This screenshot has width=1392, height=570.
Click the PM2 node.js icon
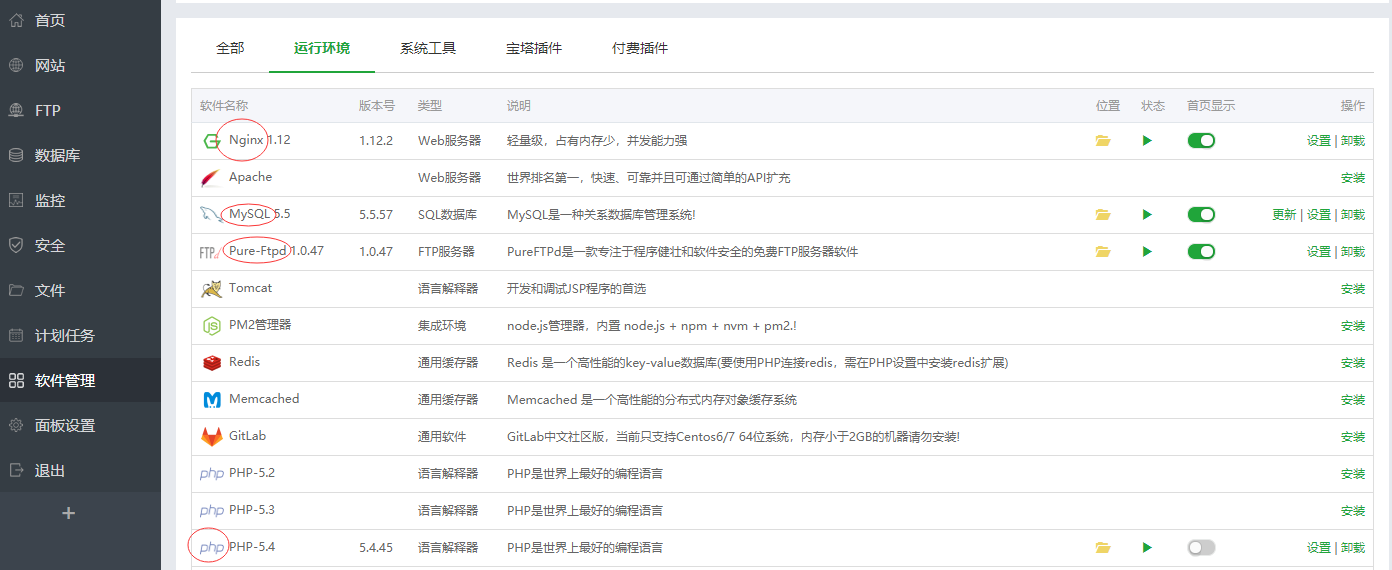[211, 326]
